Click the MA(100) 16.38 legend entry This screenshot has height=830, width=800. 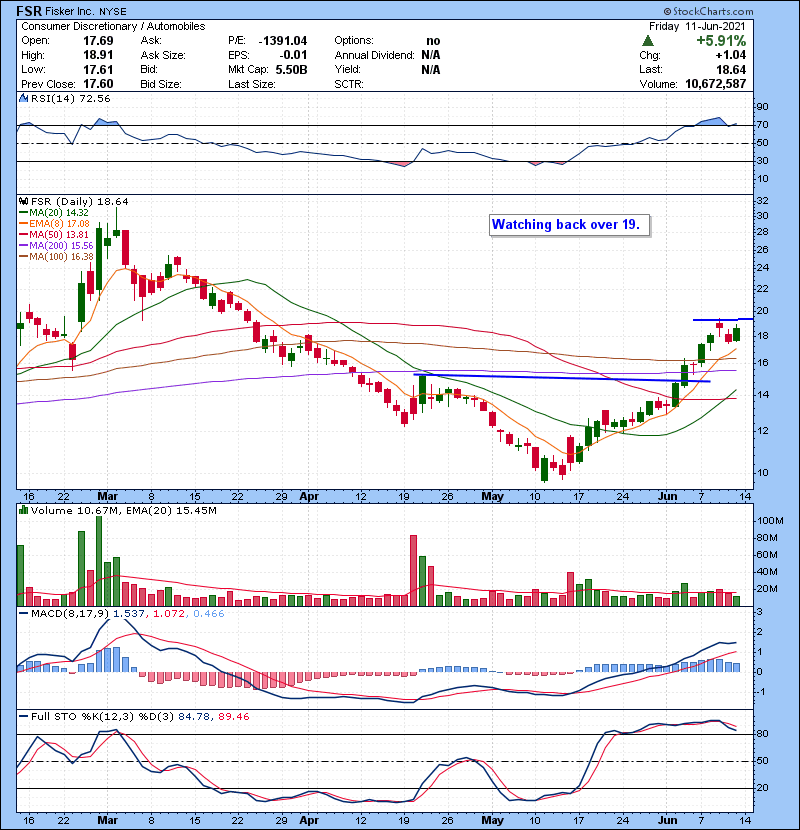[56, 257]
